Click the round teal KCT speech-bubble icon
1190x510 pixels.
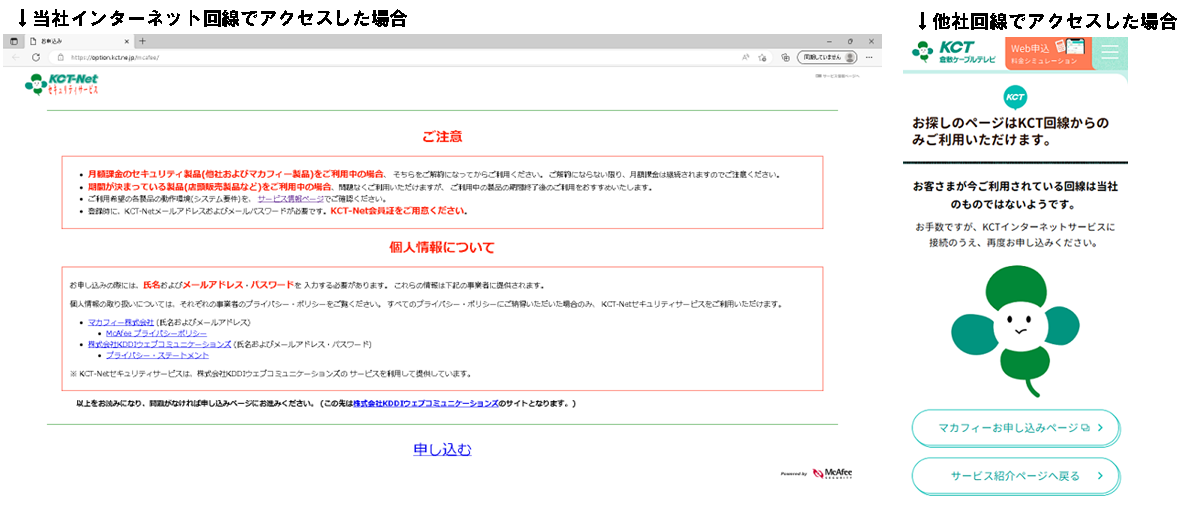point(1015,97)
